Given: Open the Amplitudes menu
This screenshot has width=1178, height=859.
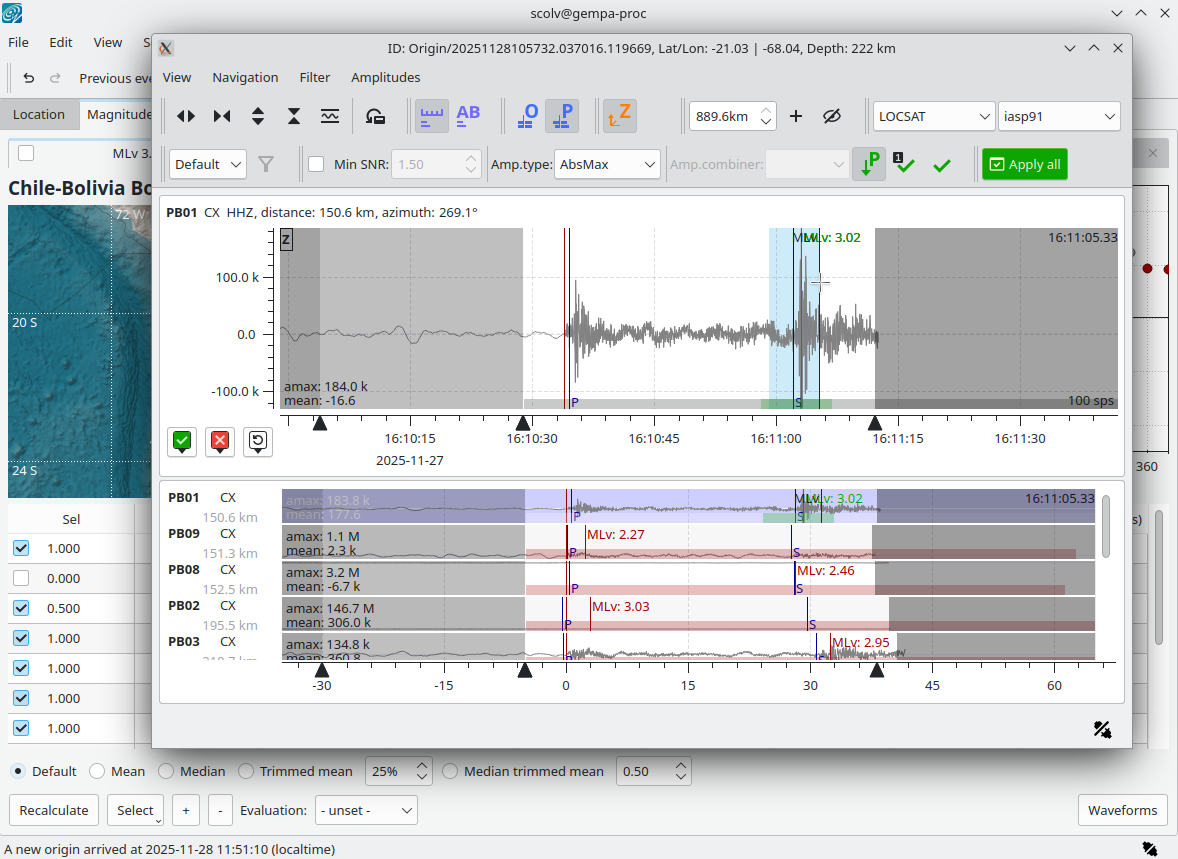Looking at the screenshot, I should [385, 77].
